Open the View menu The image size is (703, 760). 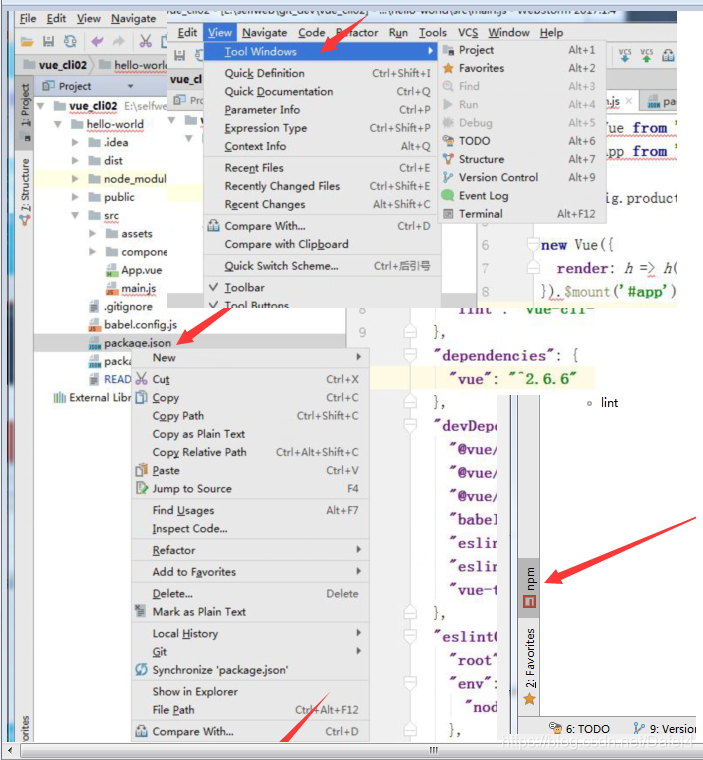[x=220, y=32]
